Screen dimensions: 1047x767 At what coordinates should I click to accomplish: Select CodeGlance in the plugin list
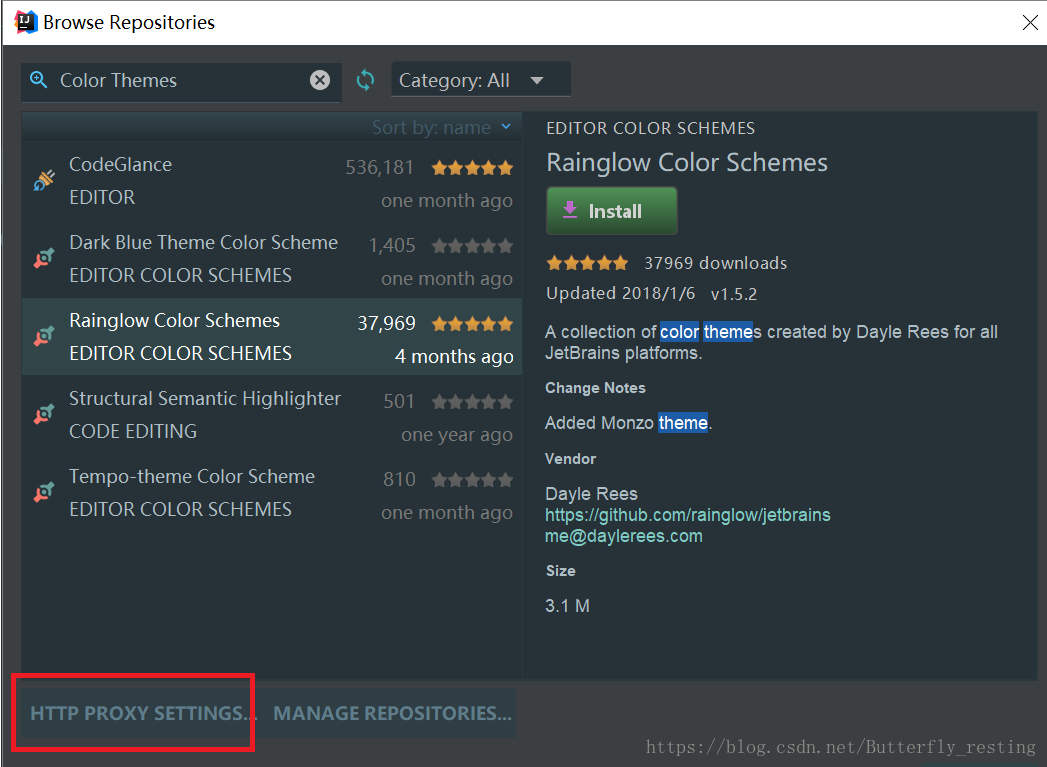(x=272, y=181)
